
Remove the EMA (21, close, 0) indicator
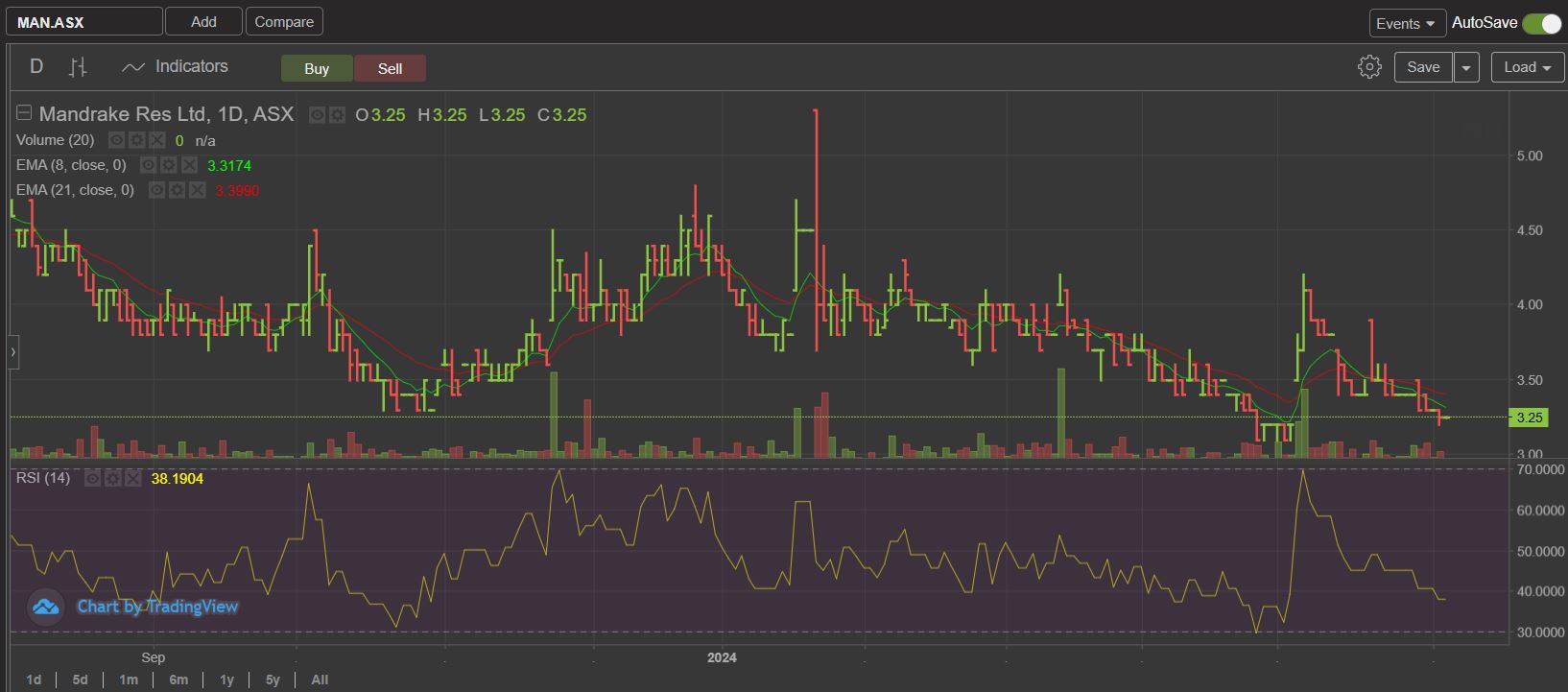point(197,190)
